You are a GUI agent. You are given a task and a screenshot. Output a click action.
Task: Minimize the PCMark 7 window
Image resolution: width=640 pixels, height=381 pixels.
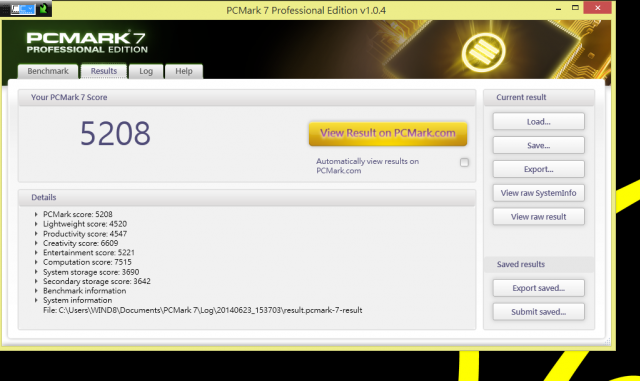coord(558,8)
